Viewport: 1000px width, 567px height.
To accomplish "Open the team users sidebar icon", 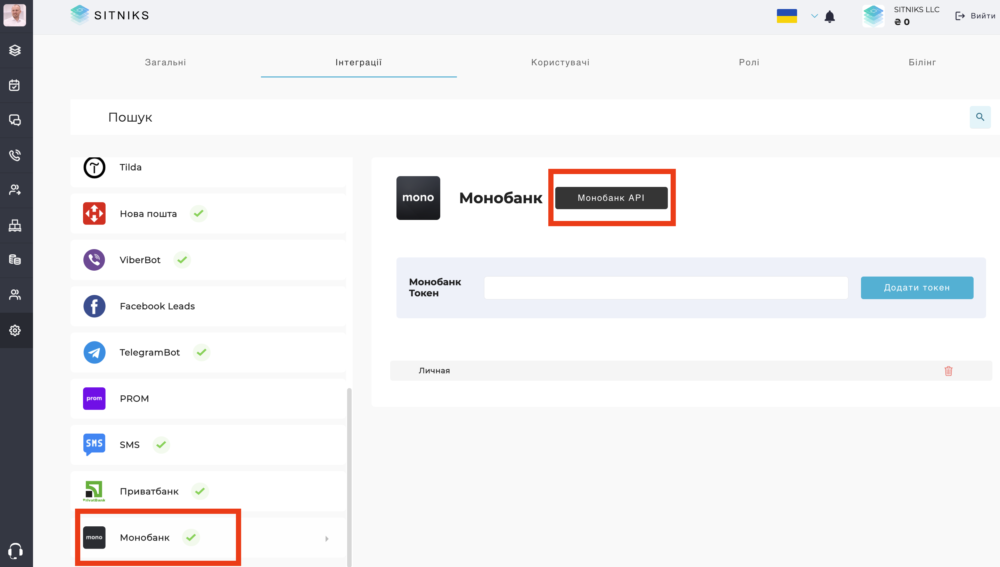I will (x=15, y=295).
